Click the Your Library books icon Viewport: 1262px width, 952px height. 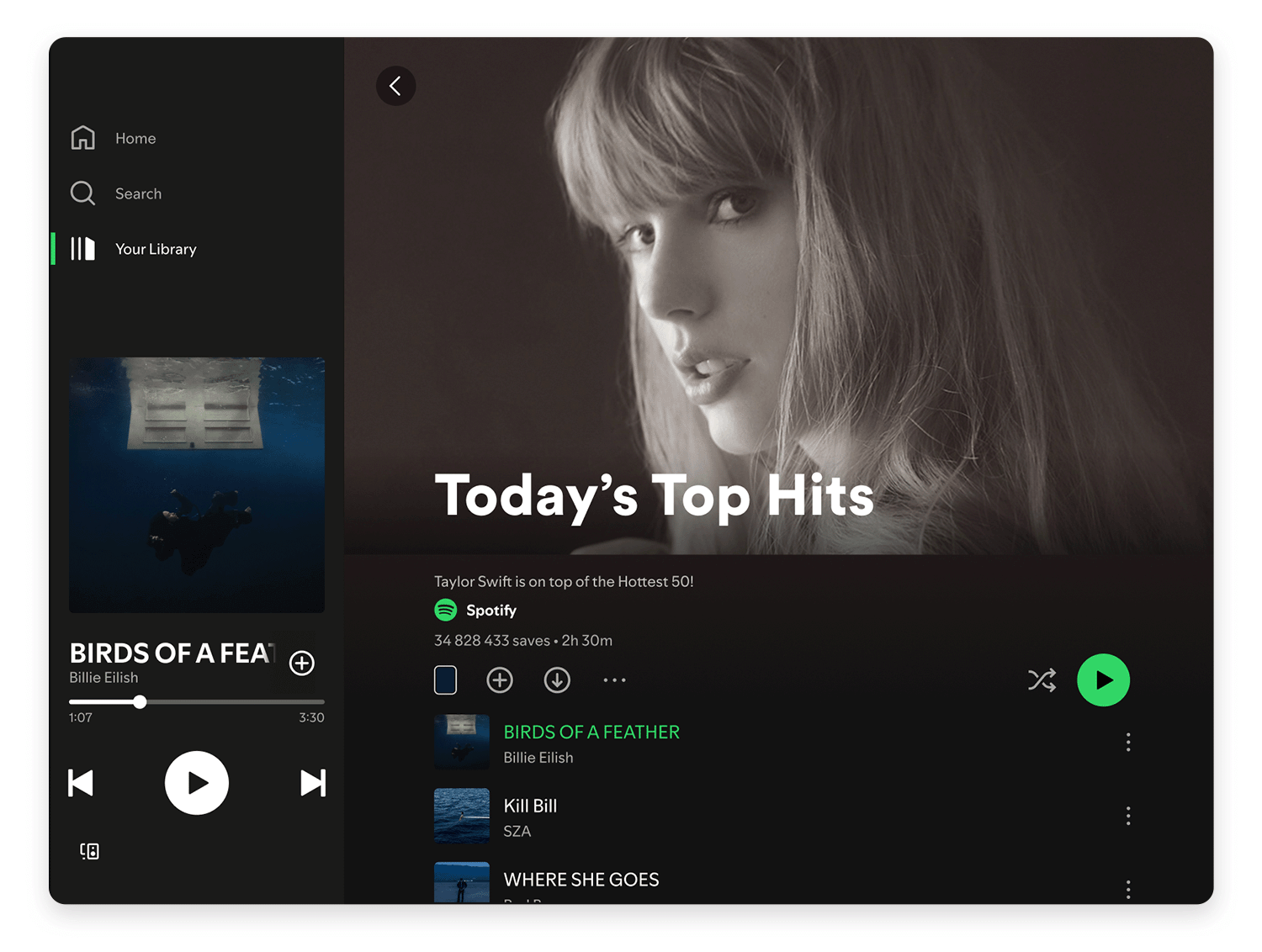tap(82, 249)
